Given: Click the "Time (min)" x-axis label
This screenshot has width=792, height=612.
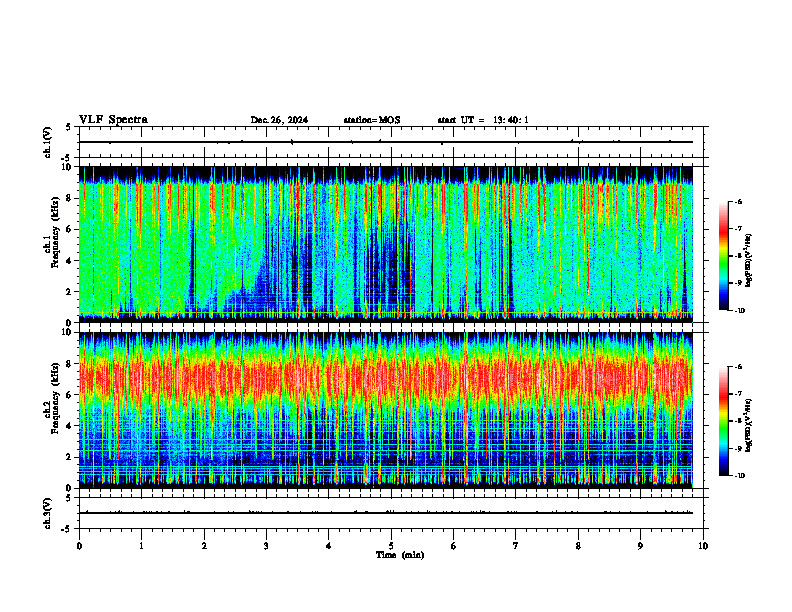Looking at the screenshot, I should click(400, 555).
